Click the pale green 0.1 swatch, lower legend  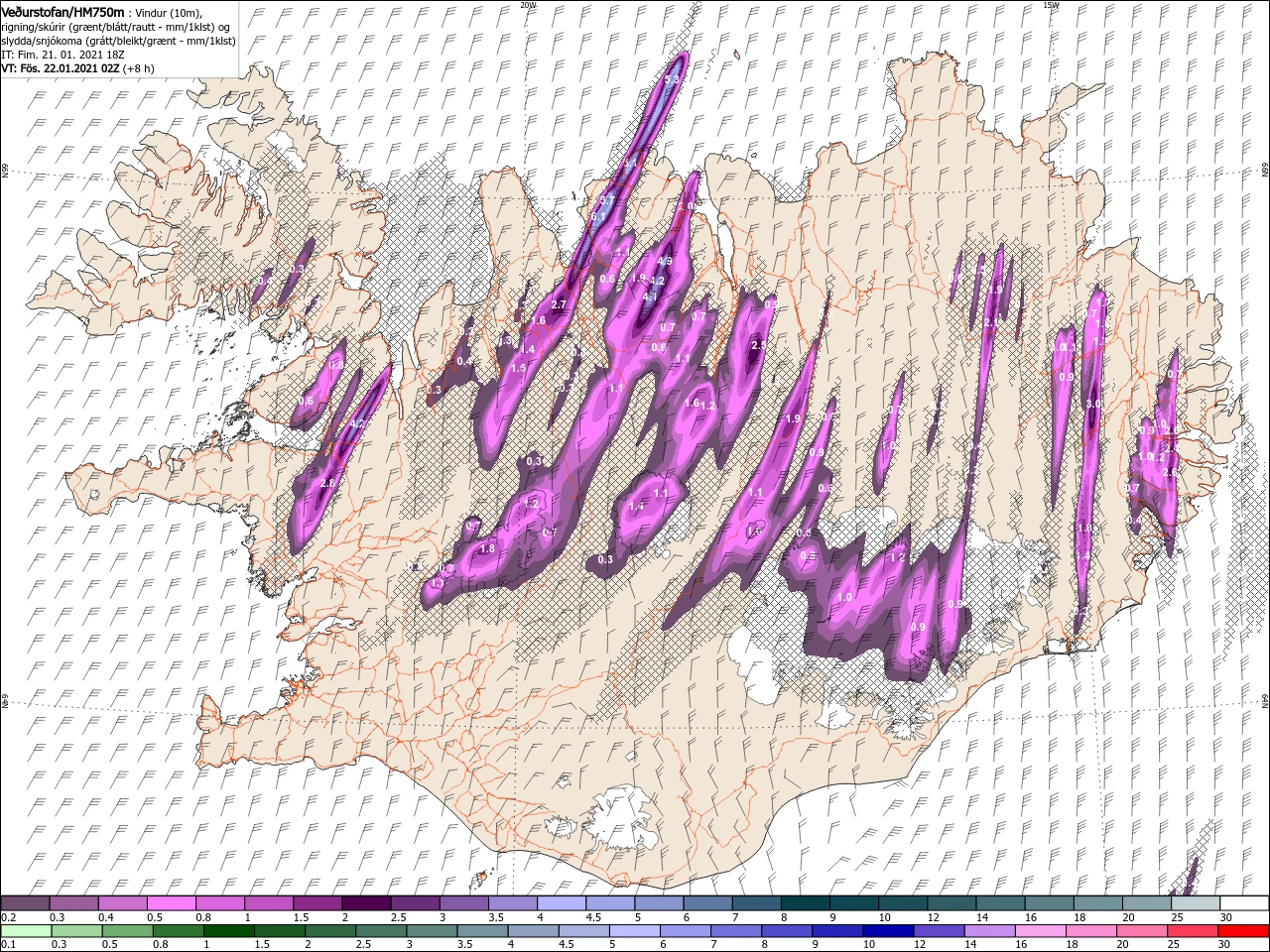coord(25,931)
